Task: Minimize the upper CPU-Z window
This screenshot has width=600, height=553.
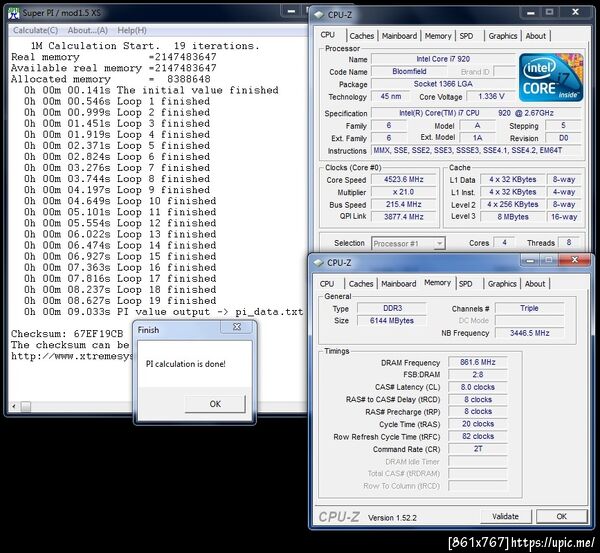Action: [530, 13]
